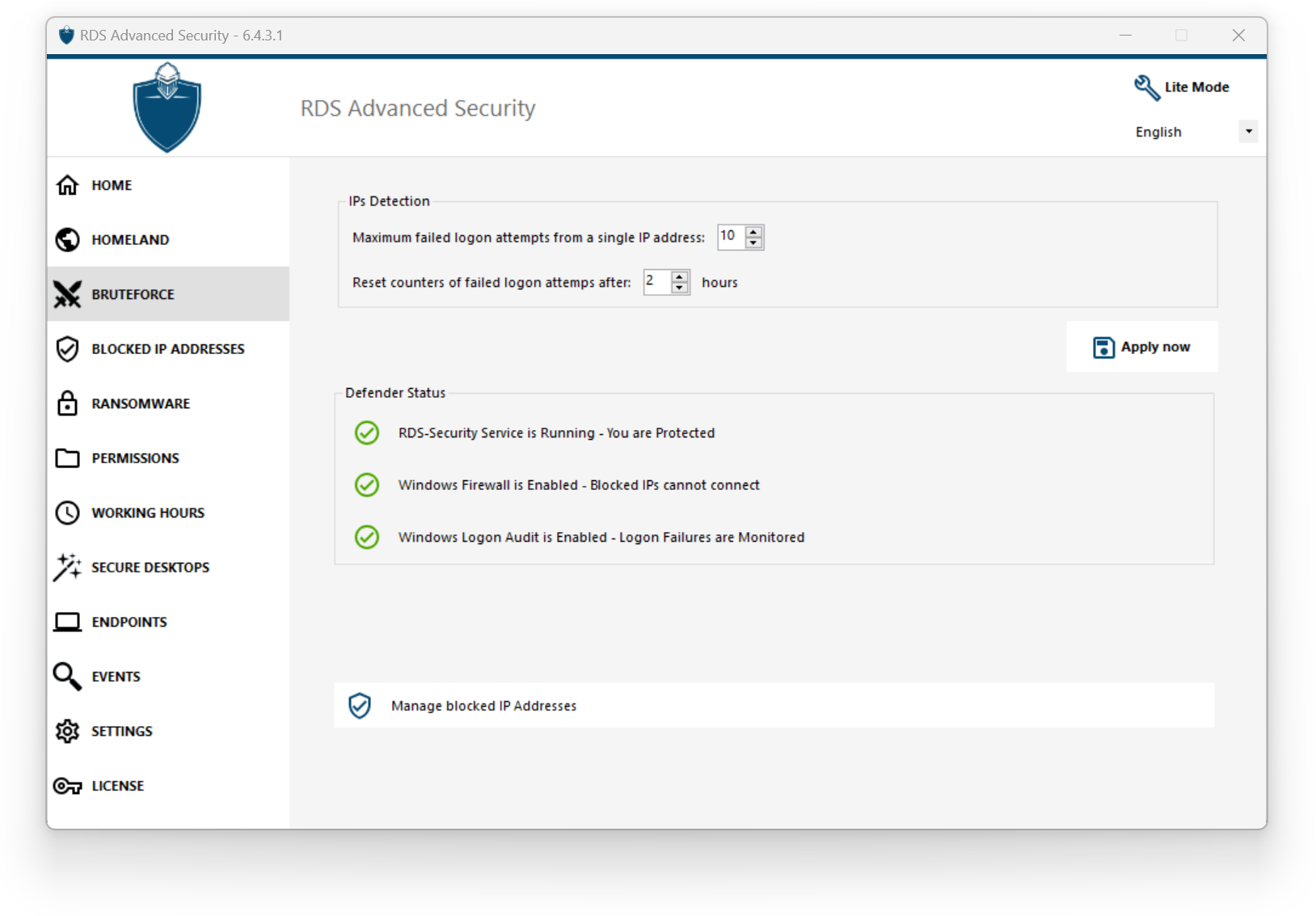Switch to the RANSOMWARE section
The height and width of the screenshot is (916, 1316).
[x=168, y=403]
